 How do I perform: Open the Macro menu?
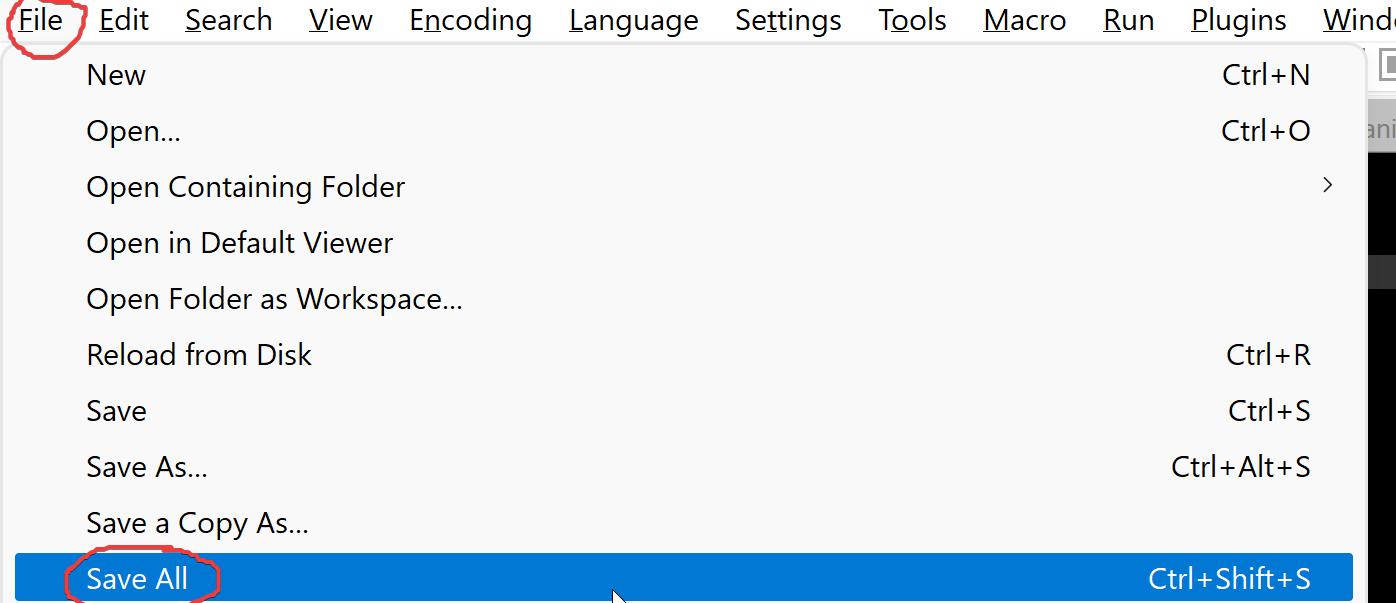point(1025,20)
